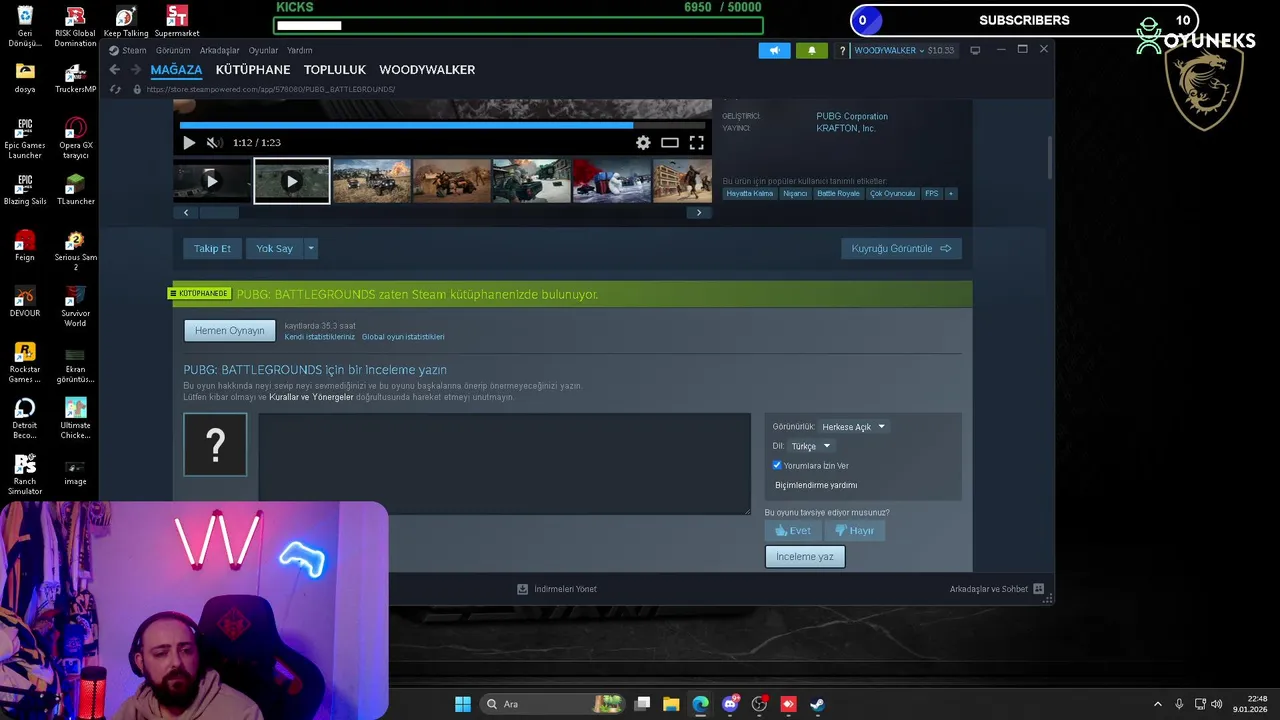Open Oyunlar menu
The height and width of the screenshot is (720, 1280).
point(263,50)
